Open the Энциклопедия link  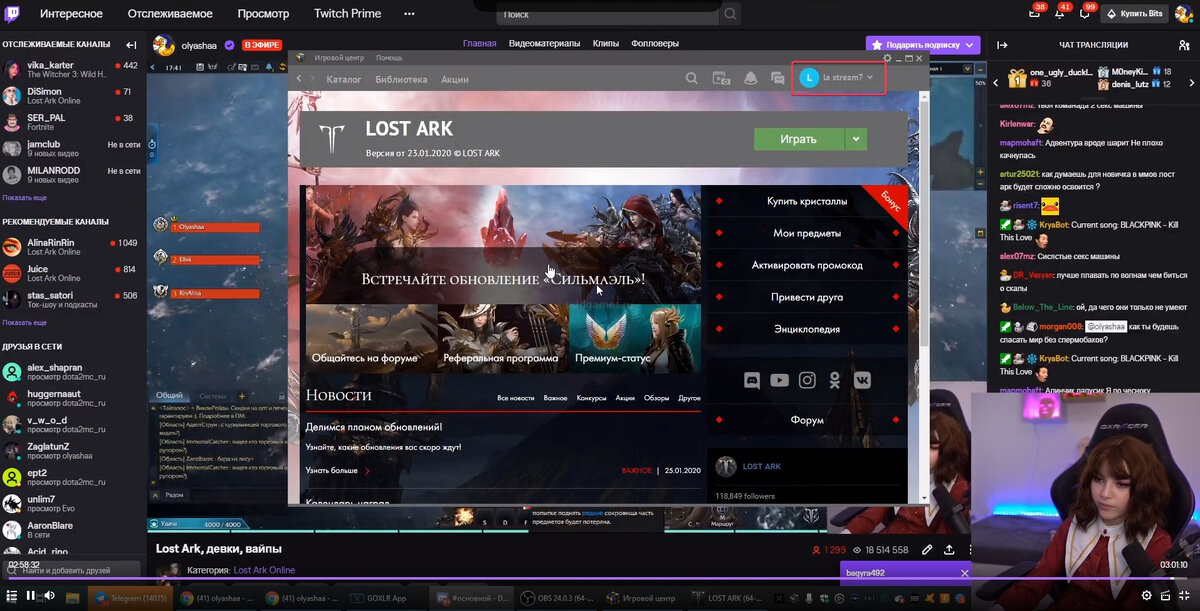point(807,329)
